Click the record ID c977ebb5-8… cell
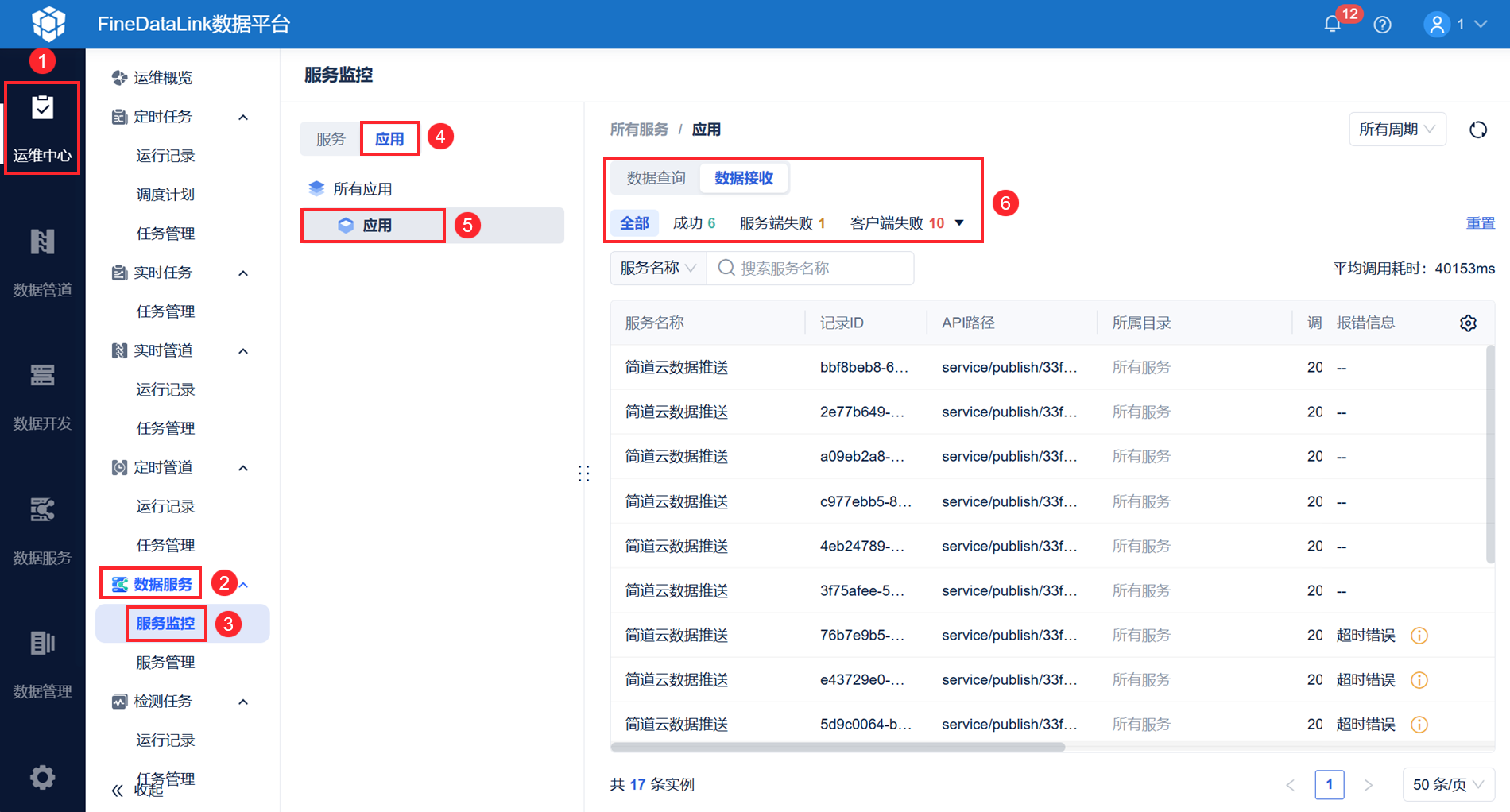 (x=865, y=501)
